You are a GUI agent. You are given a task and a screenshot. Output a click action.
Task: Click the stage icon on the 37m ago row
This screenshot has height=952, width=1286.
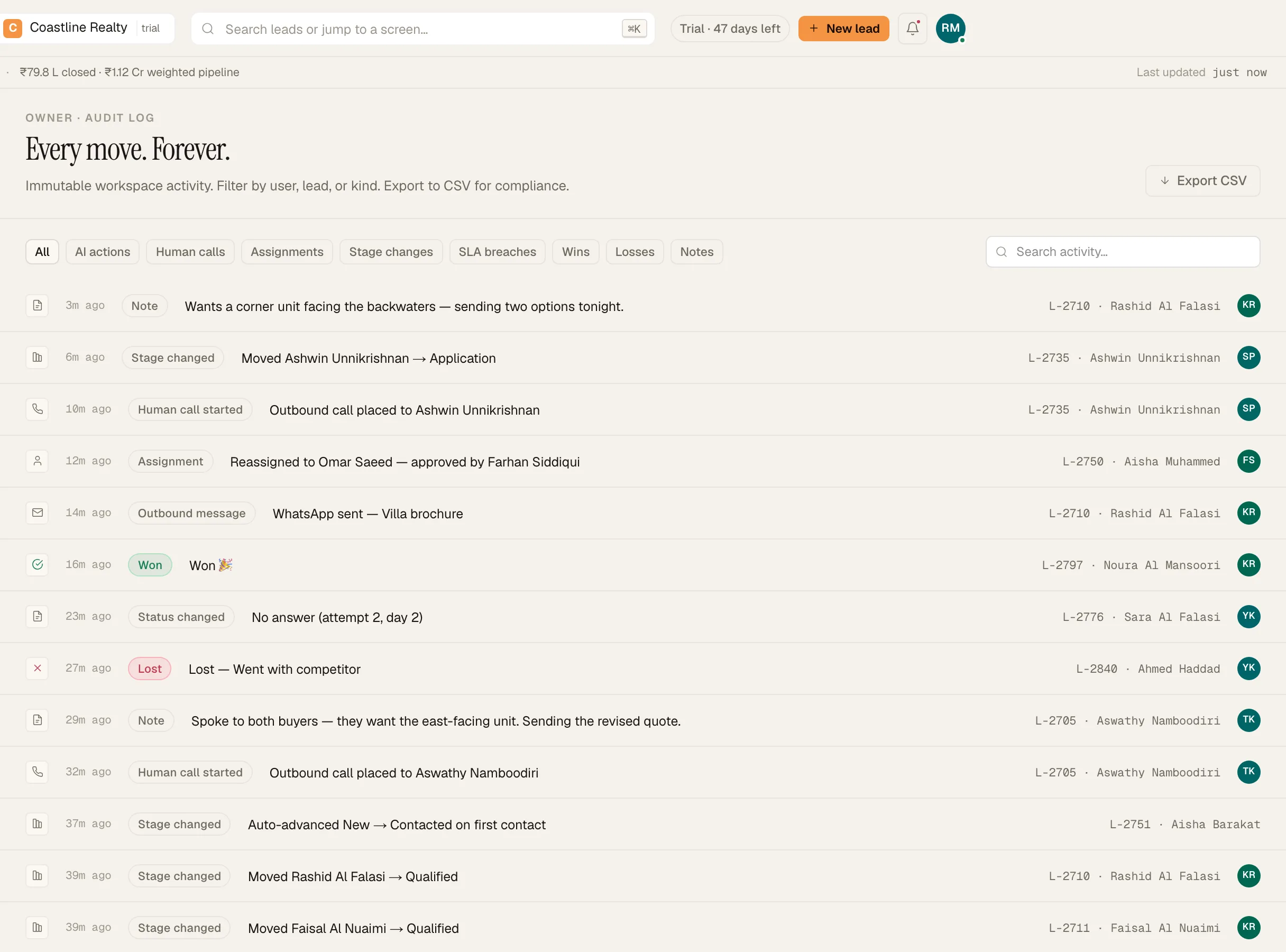(x=38, y=824)
